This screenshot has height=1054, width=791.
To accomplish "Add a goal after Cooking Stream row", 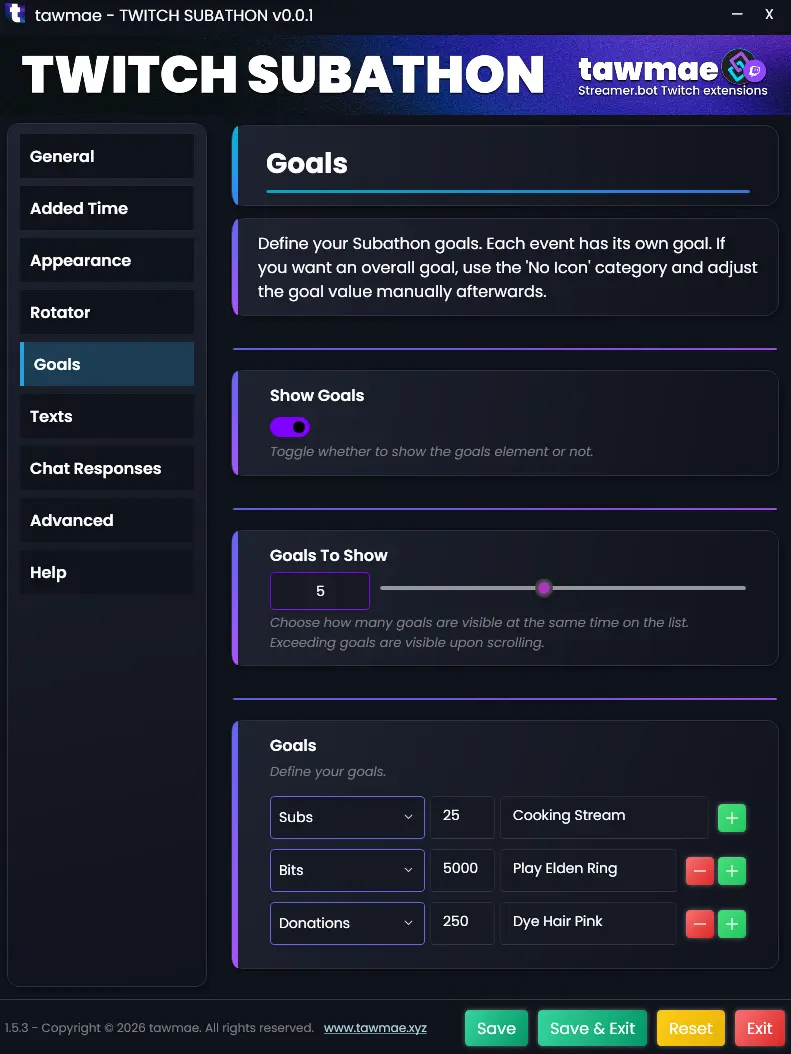I will point(732,818).
